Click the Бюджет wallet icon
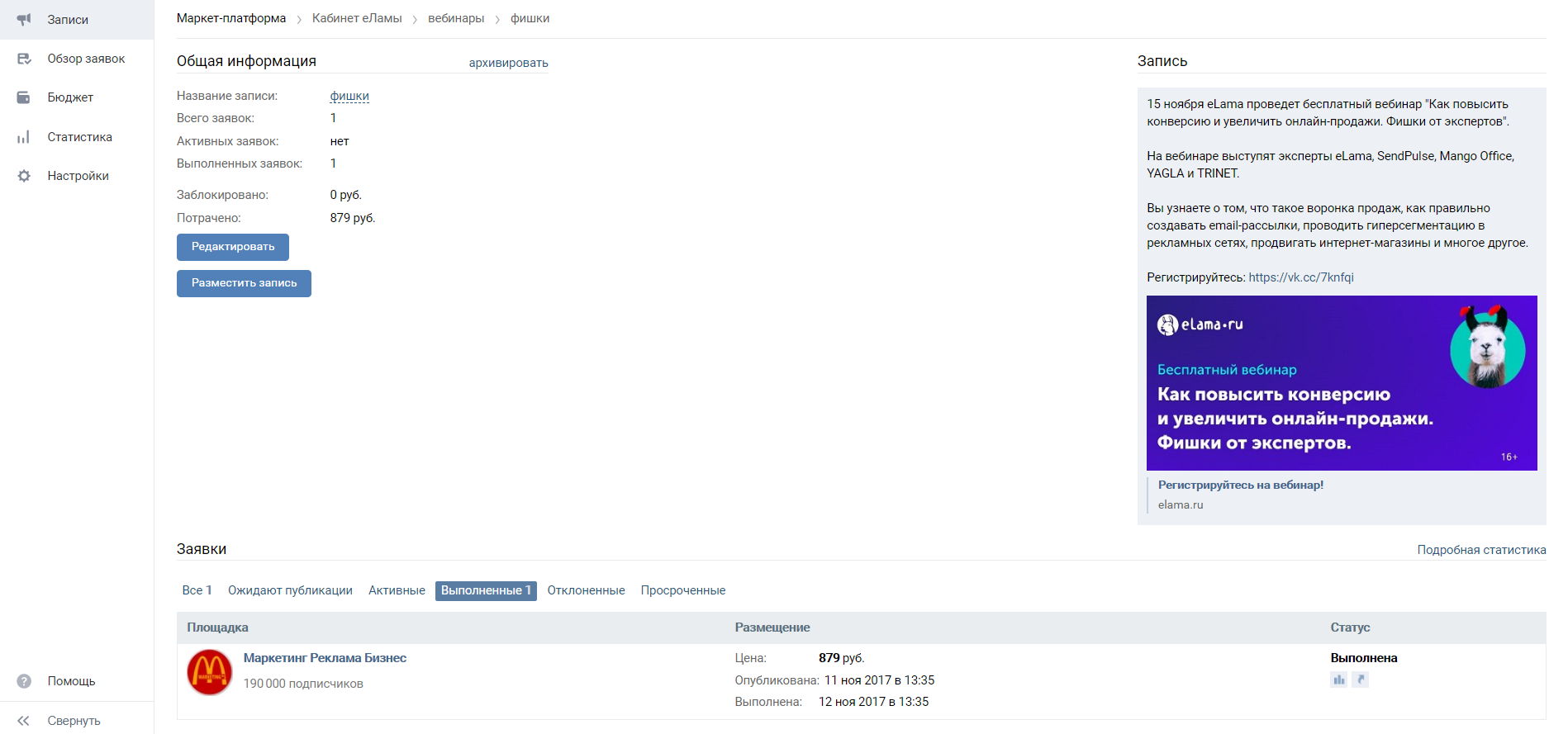This screenshot has height=734, width=1568. click(24, 97)
